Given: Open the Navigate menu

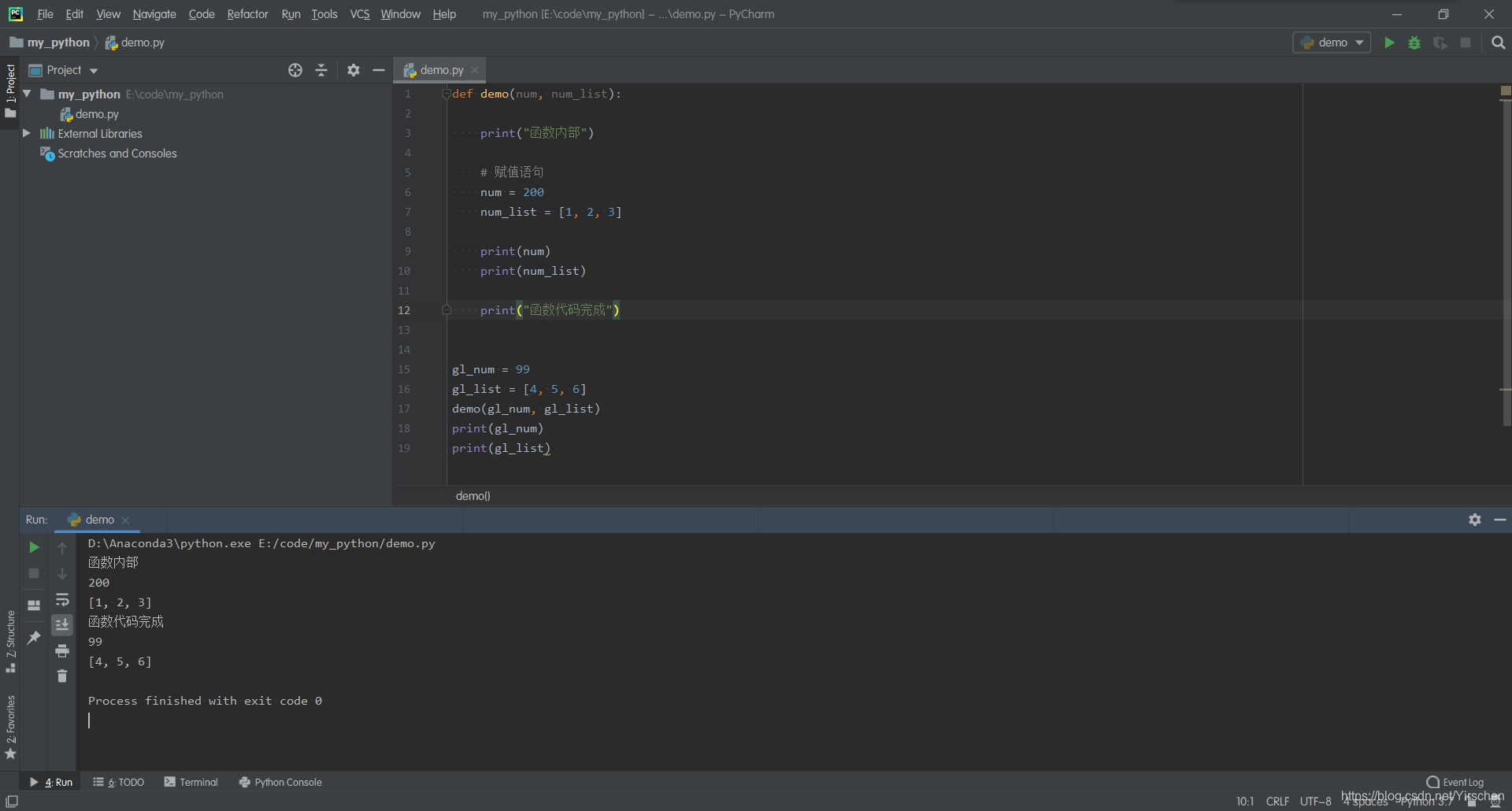Looking at the screenshot, I should coord(154,14).
